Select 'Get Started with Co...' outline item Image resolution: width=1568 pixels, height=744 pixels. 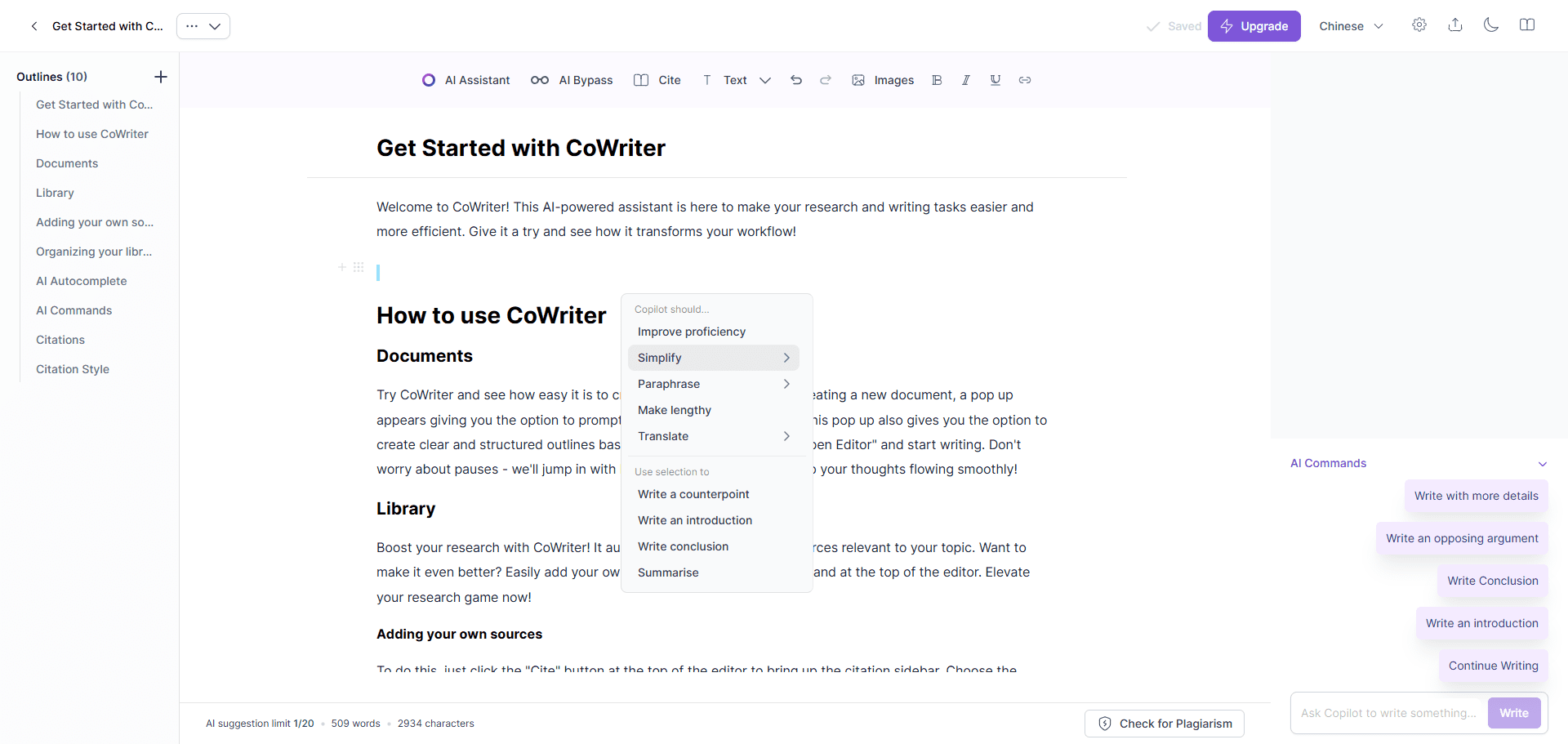95,105
